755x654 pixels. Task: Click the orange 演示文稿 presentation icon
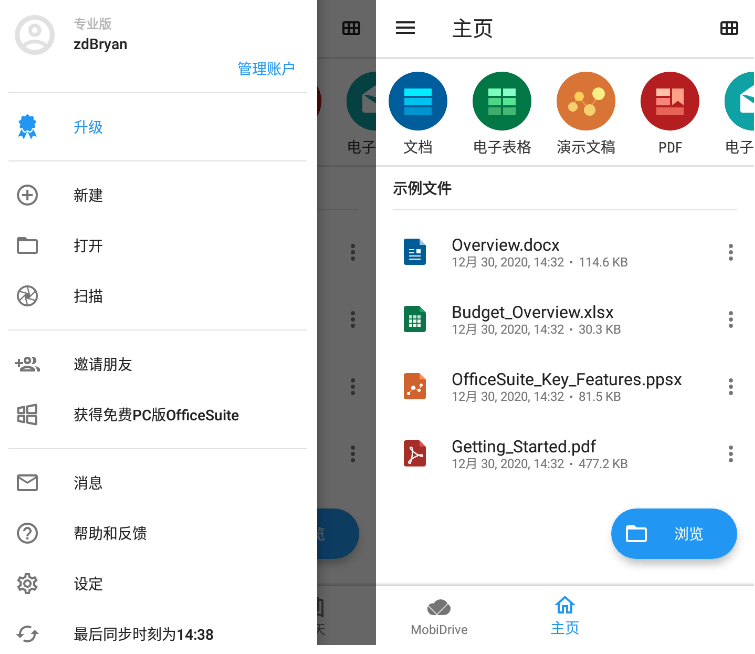586,102
